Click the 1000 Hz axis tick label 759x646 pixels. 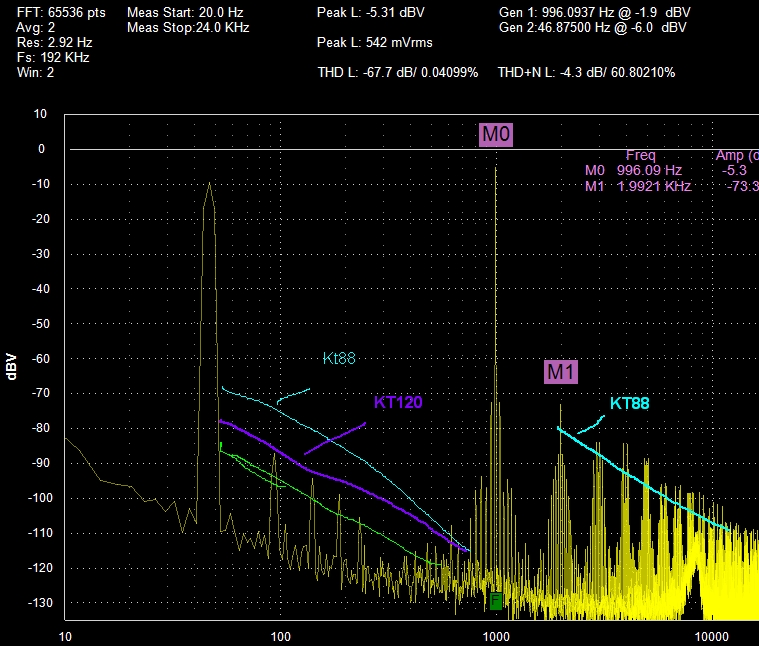click(496, 636)
